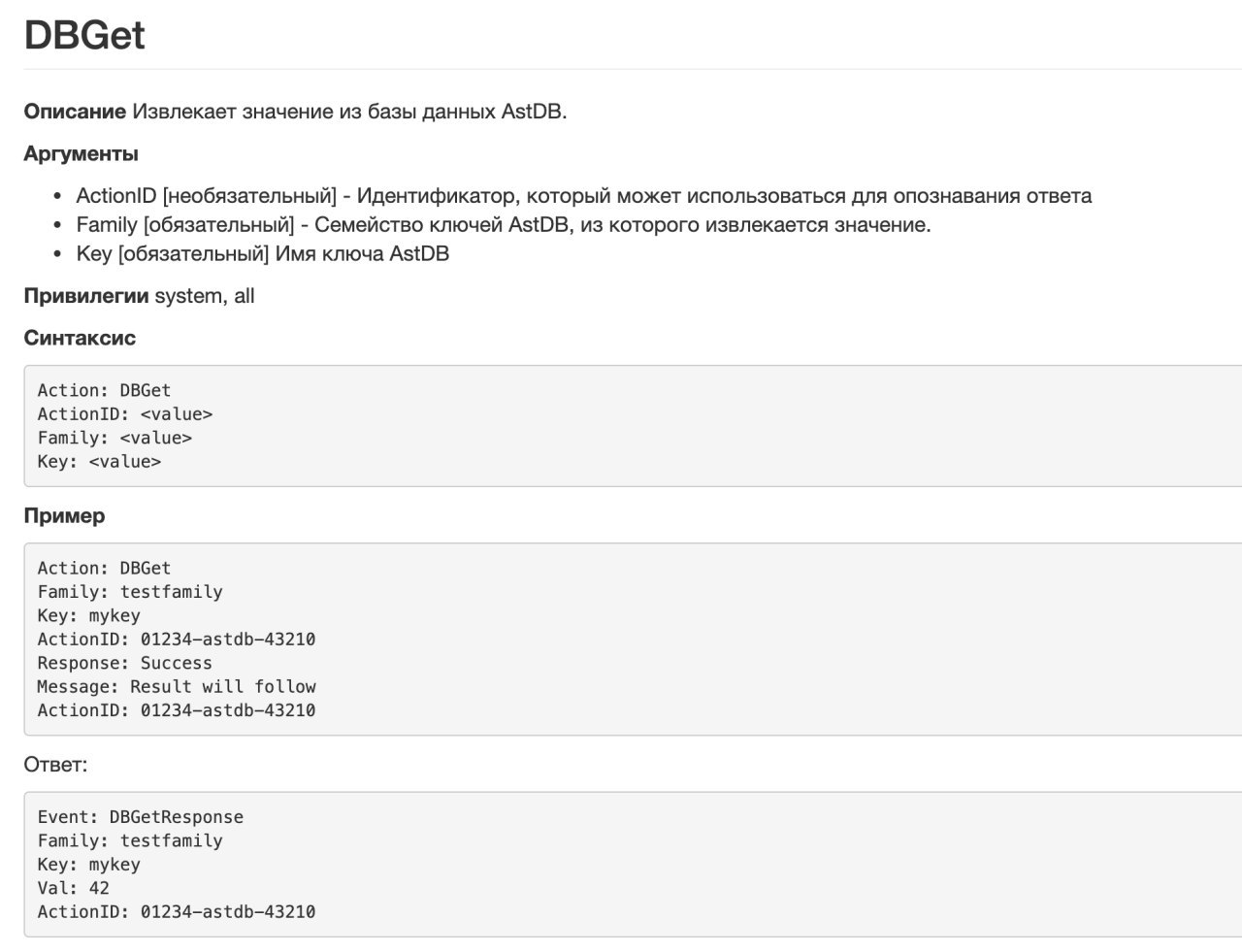The height and width of the screenshot is (952, 1242).
Task: Click the Синтаксис section heading
Action: point(80,339)
